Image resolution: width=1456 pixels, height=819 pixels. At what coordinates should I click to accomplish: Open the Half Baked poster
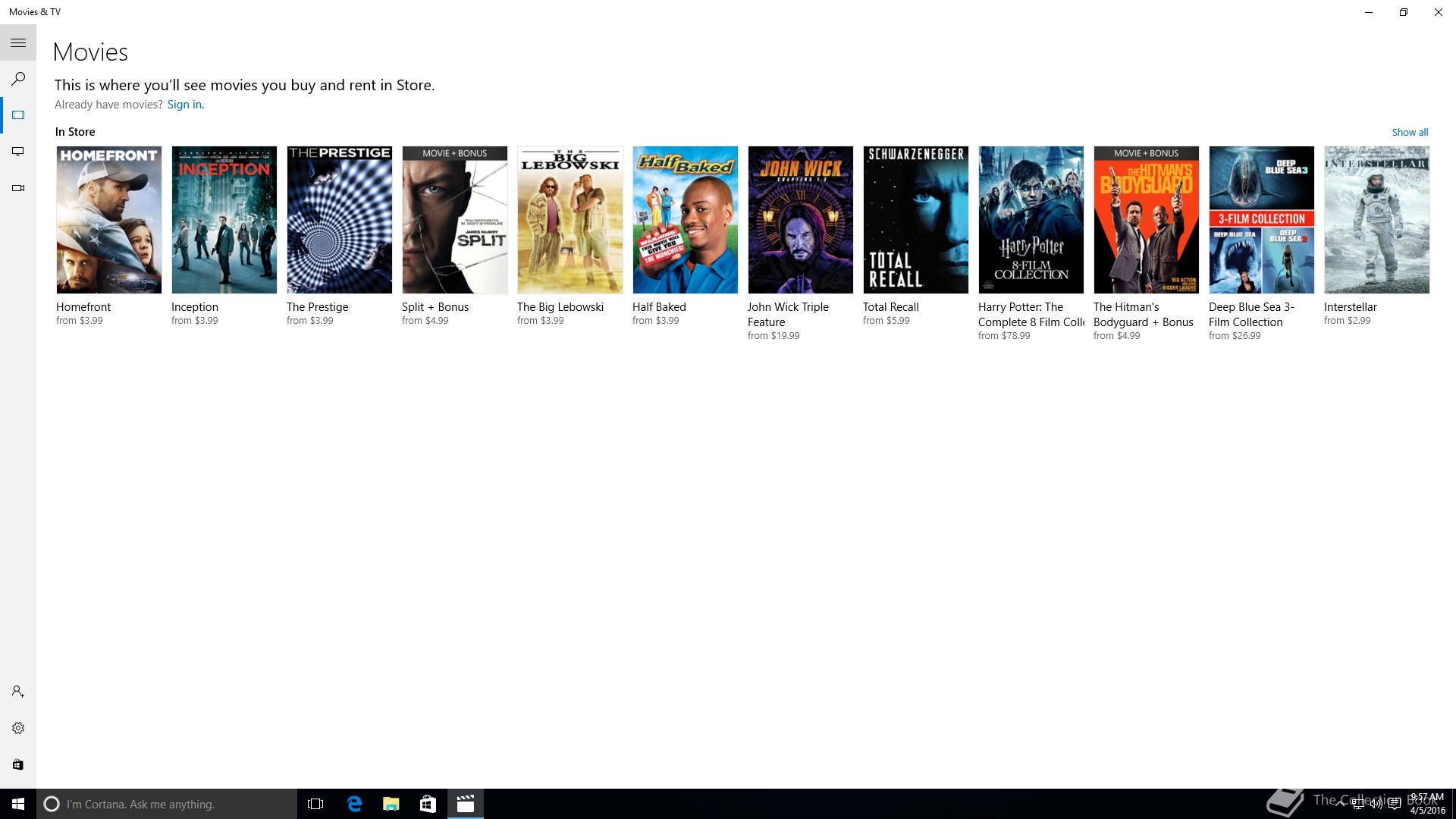[686, 220]
